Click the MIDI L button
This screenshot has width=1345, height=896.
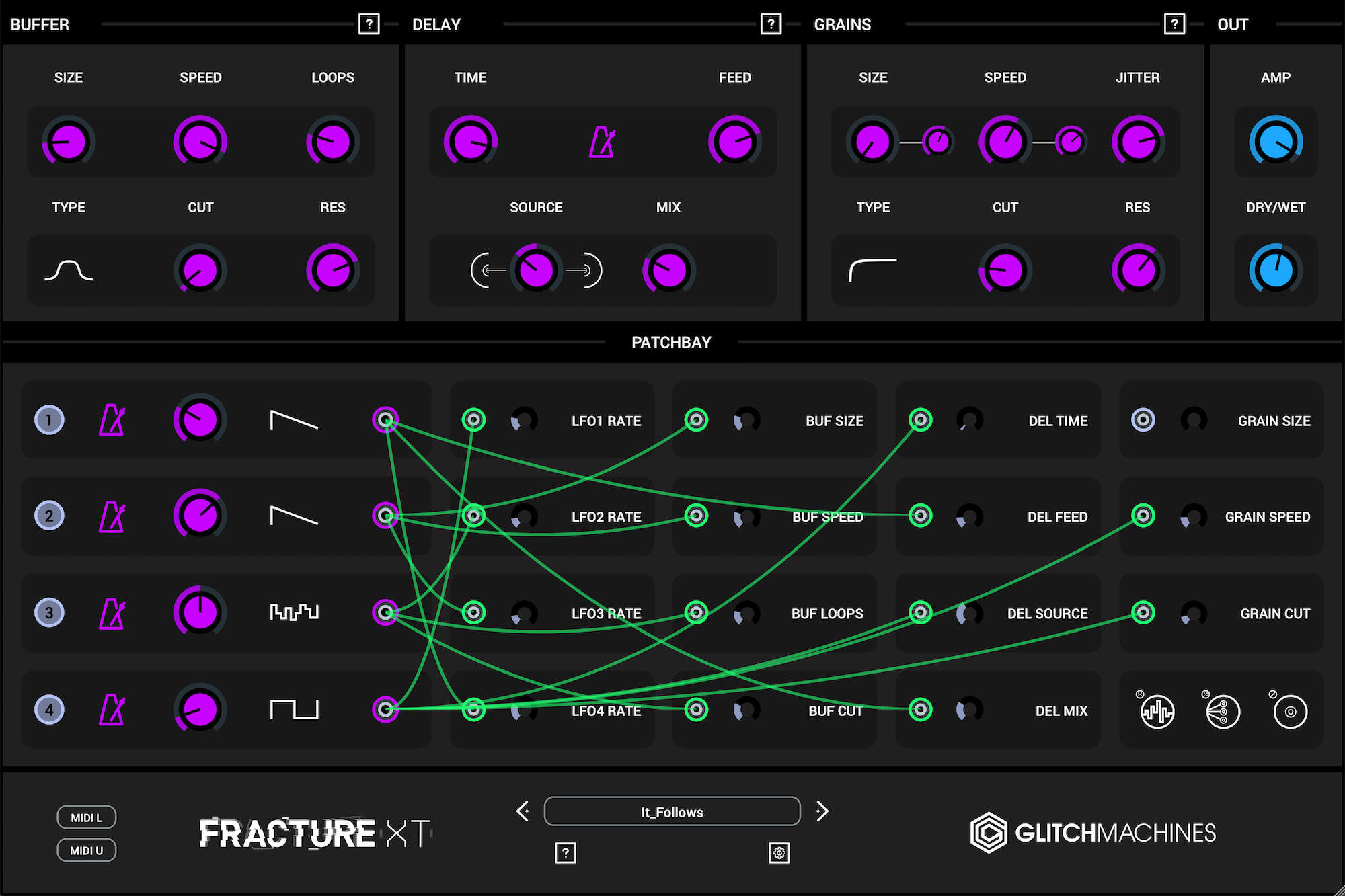point(87,817)
